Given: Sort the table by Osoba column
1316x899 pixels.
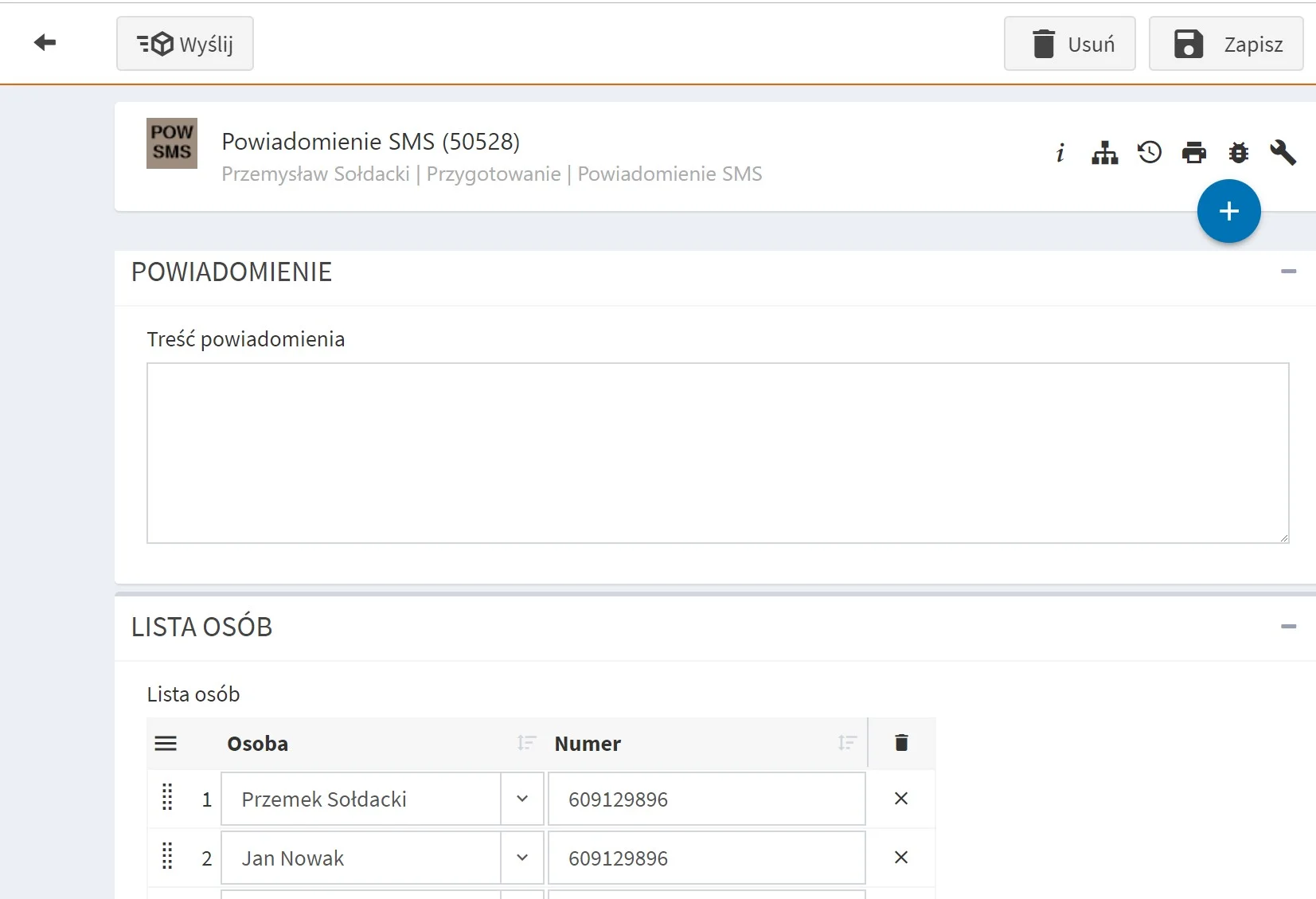Looking at the screenshot, I should pyautogui.click(x=526, y=743).
